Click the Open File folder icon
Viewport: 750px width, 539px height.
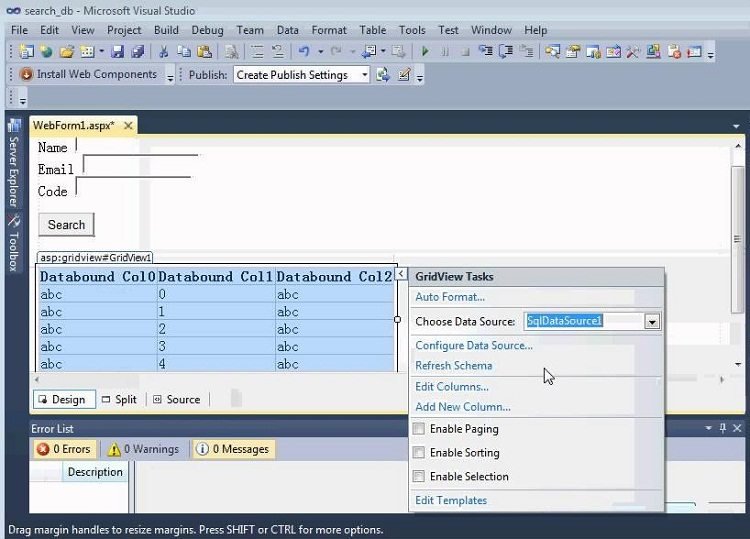tap(67, 51)
